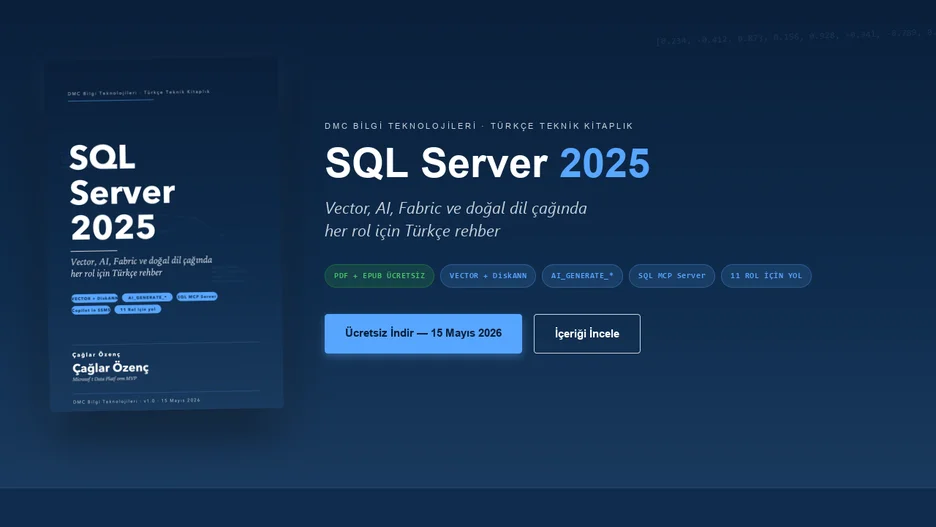Screen dimensions: 936x527
Task: Select the PDF + EPUB ÜCRETSİZ tag
Action: point(379,276)
